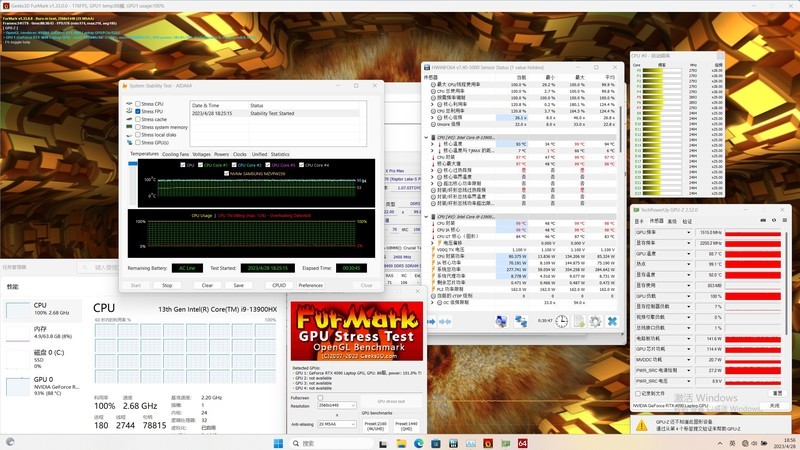The width and height of the screenshot is (800, 450).
Task: Enable Stress CPU checkbox in AIDA64
Action: click(x=138, y=104)
